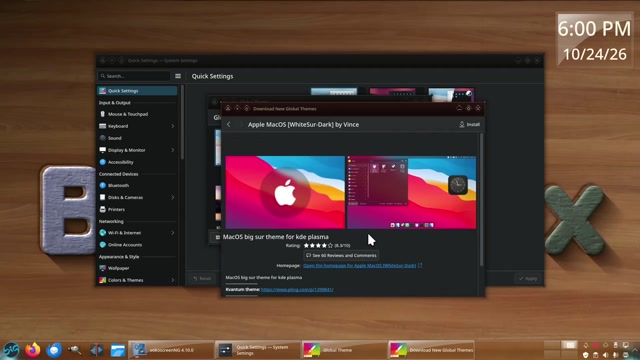This screenshot has width=640, height=360.
Task: Expand the Keyboard category chevron
Action: pyautogui.click(x=173, y=126)
